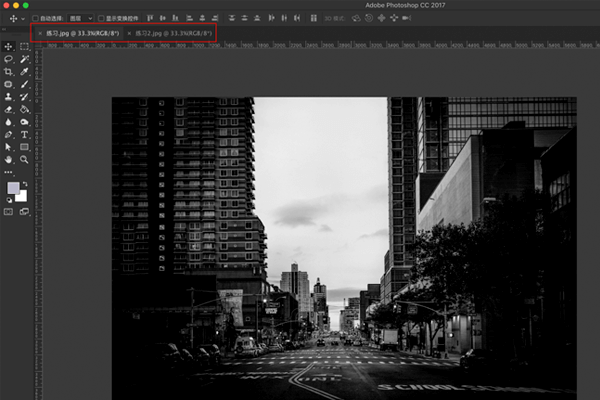Select the Rectangular Marquee tool
Viewport: 600px width, 400px height.
24,46
